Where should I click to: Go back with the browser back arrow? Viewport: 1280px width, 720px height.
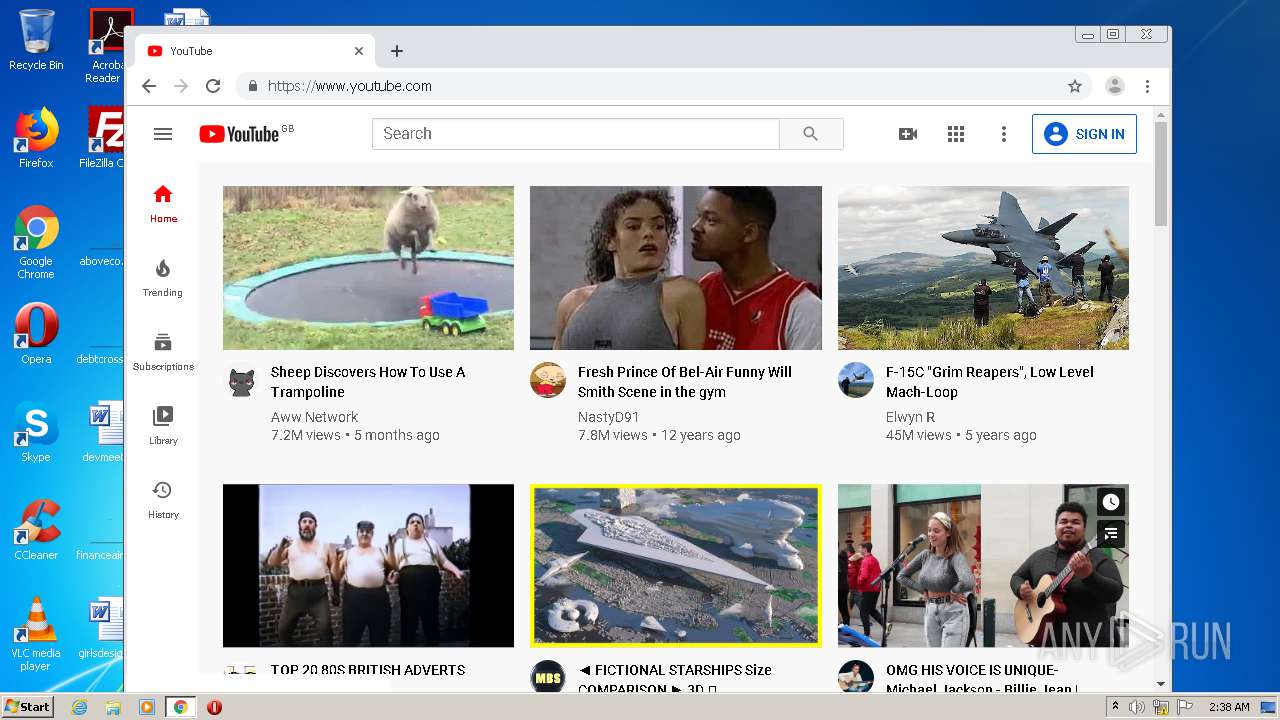[x=149, y=86]
